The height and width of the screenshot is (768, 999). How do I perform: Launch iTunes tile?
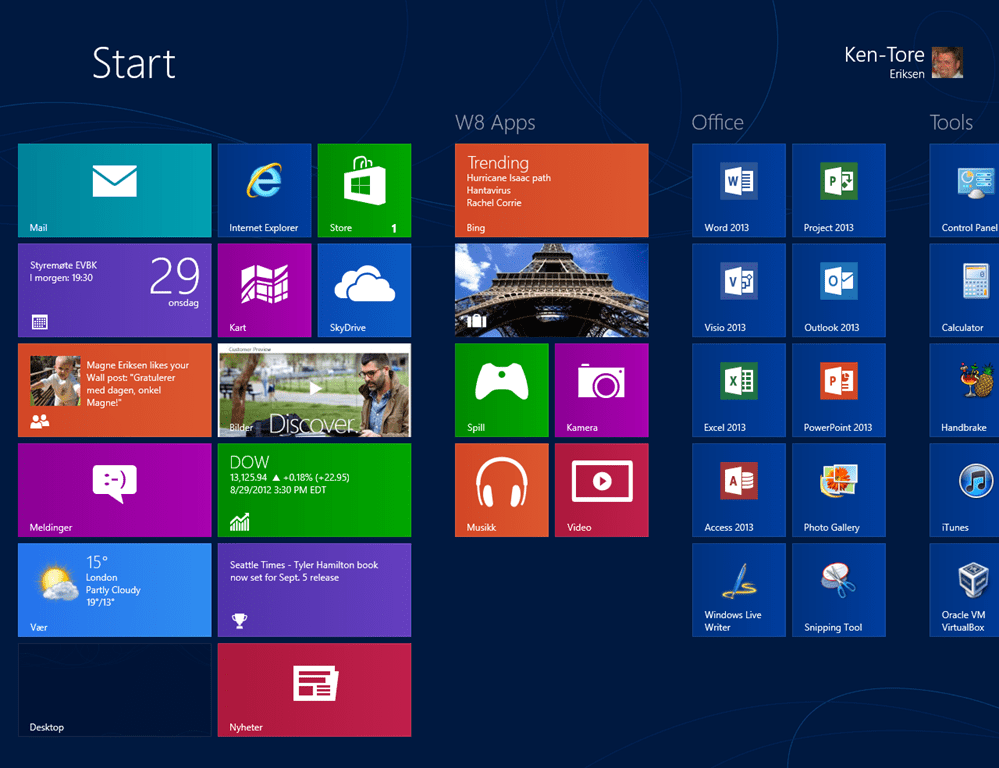[965, 490]
